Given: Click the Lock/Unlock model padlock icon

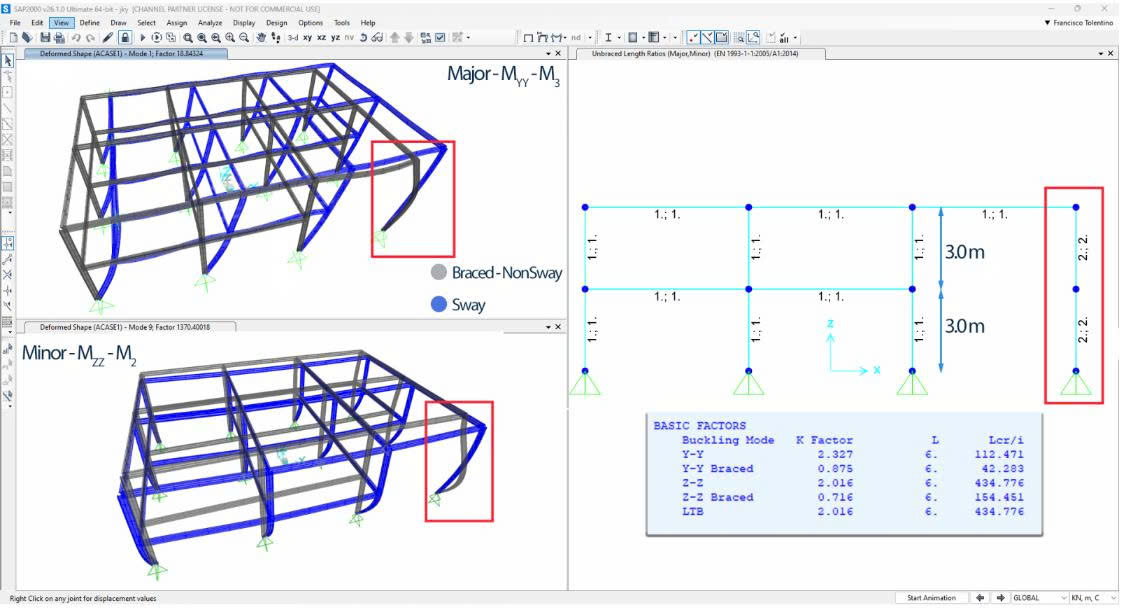Looking at the screenshot, I should [x=125, y=37].
